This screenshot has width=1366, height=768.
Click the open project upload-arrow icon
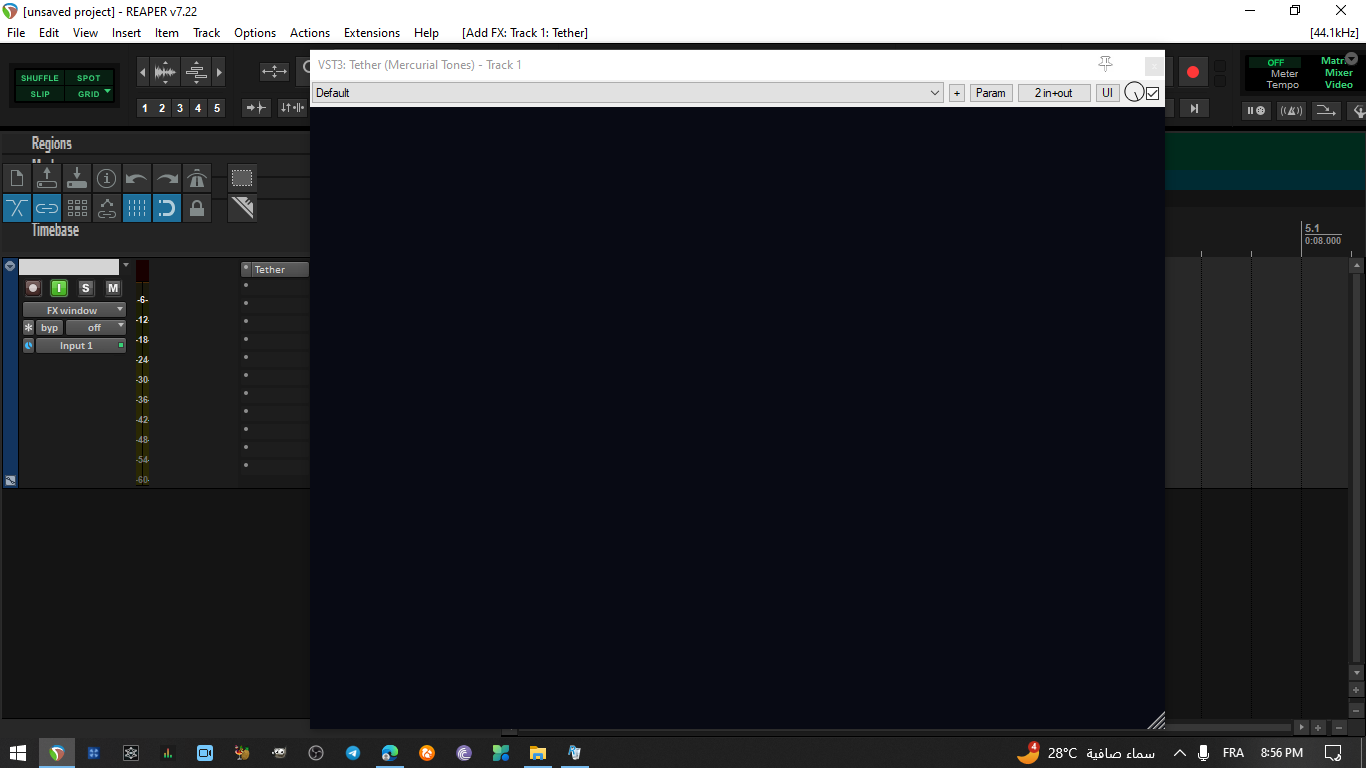[47, 179]
